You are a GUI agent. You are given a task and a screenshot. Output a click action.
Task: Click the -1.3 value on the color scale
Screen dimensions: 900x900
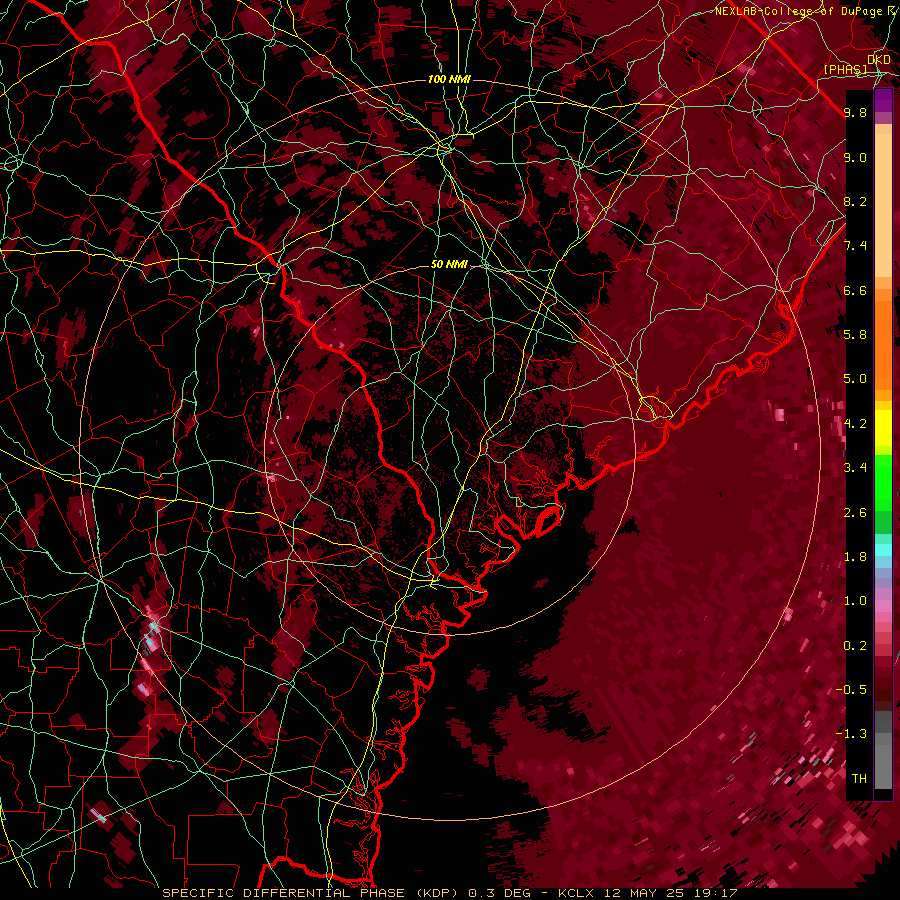[x=852, y=734]
